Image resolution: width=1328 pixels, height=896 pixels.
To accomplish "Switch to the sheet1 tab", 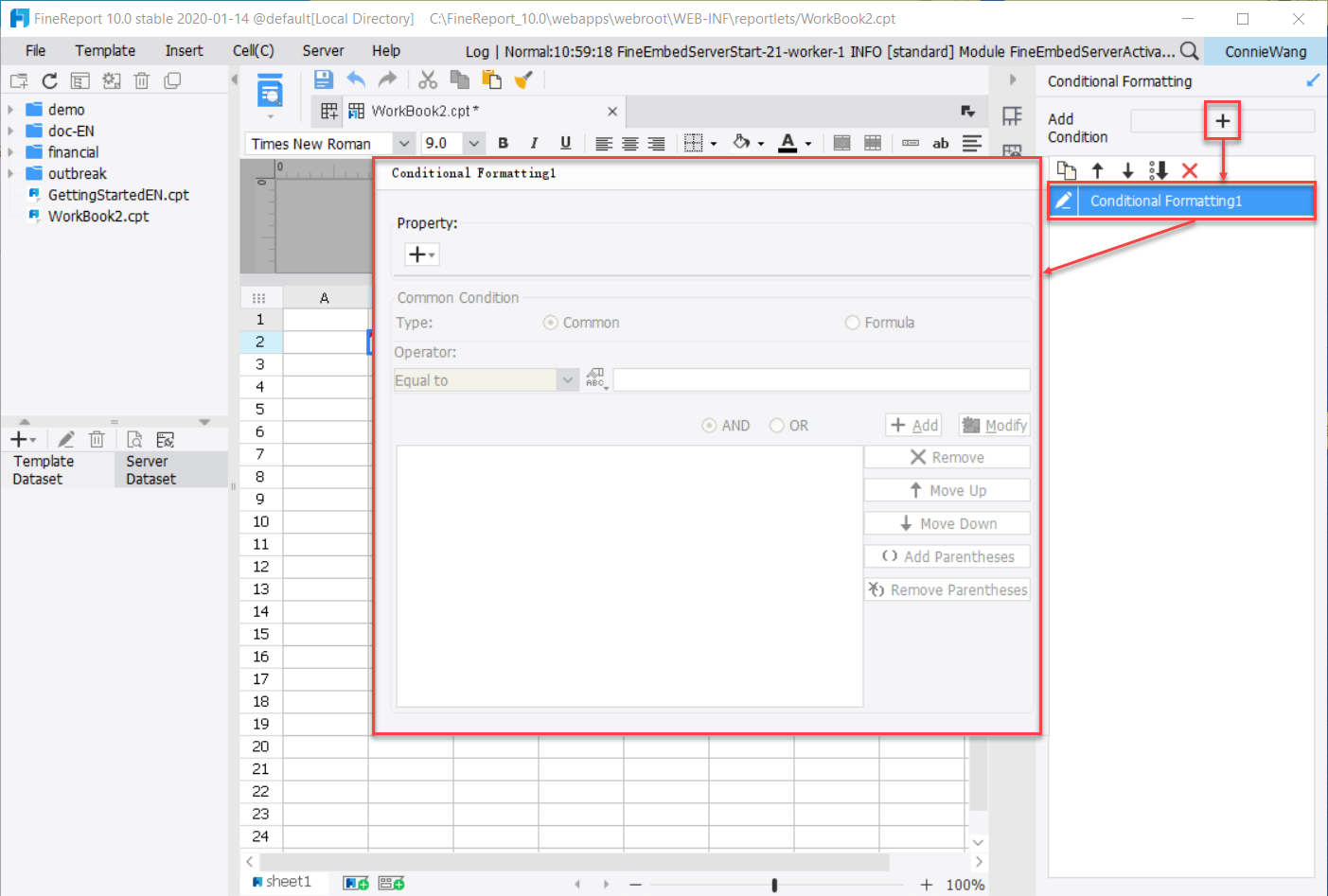I will 285,881.
